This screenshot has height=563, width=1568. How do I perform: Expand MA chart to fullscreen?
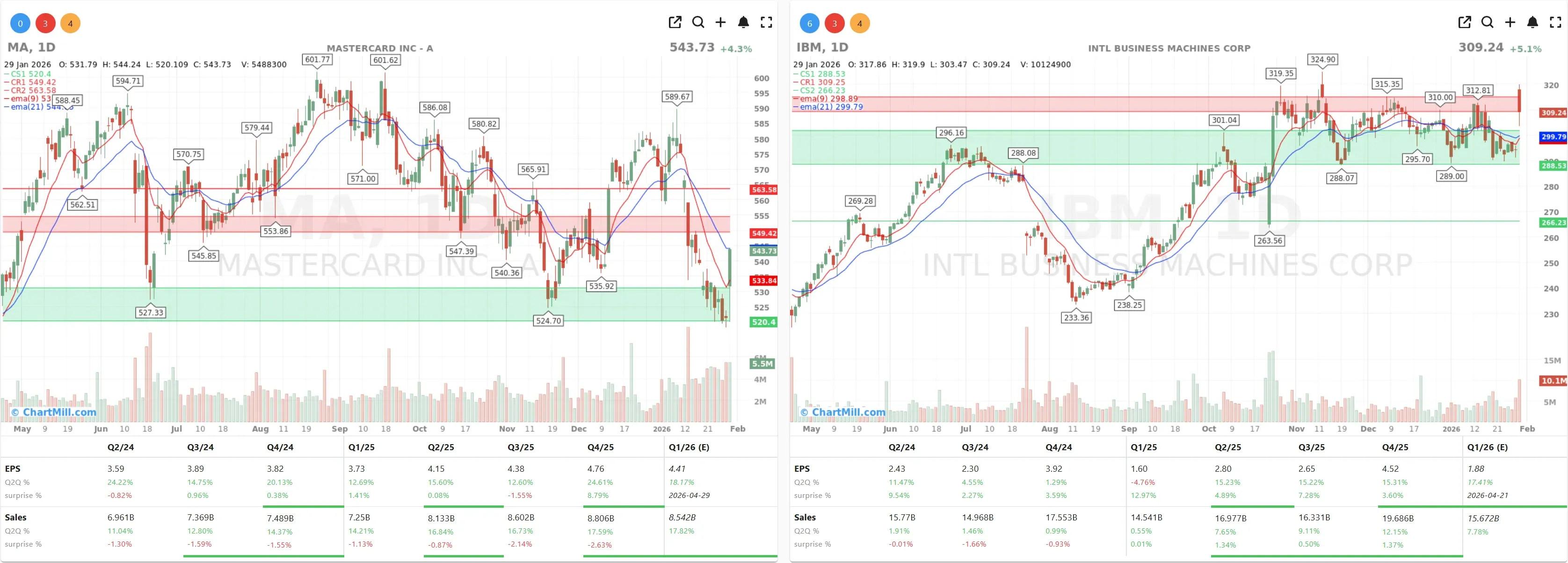767,22
